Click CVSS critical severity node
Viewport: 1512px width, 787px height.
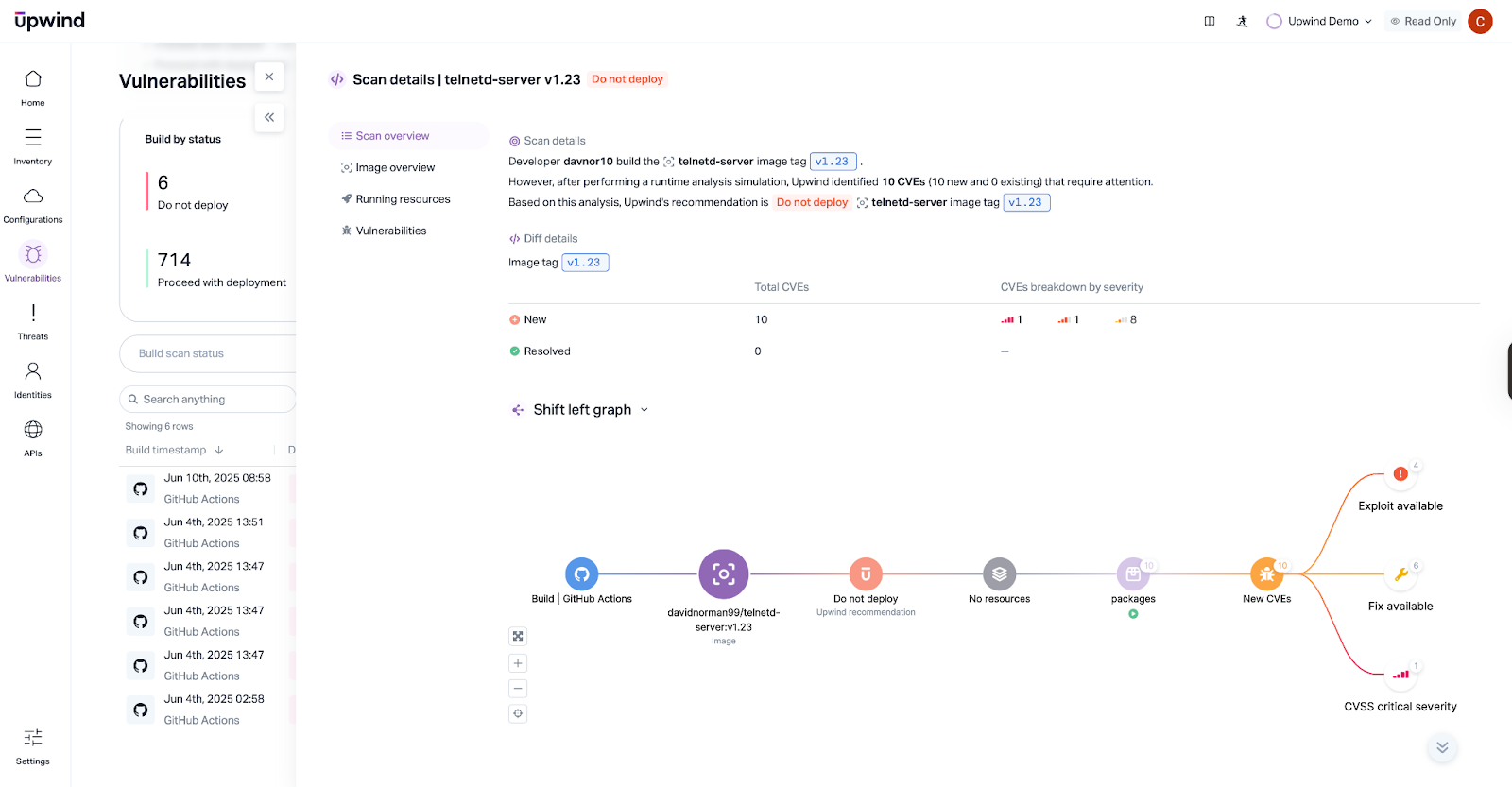click(x=1400, y=675)
